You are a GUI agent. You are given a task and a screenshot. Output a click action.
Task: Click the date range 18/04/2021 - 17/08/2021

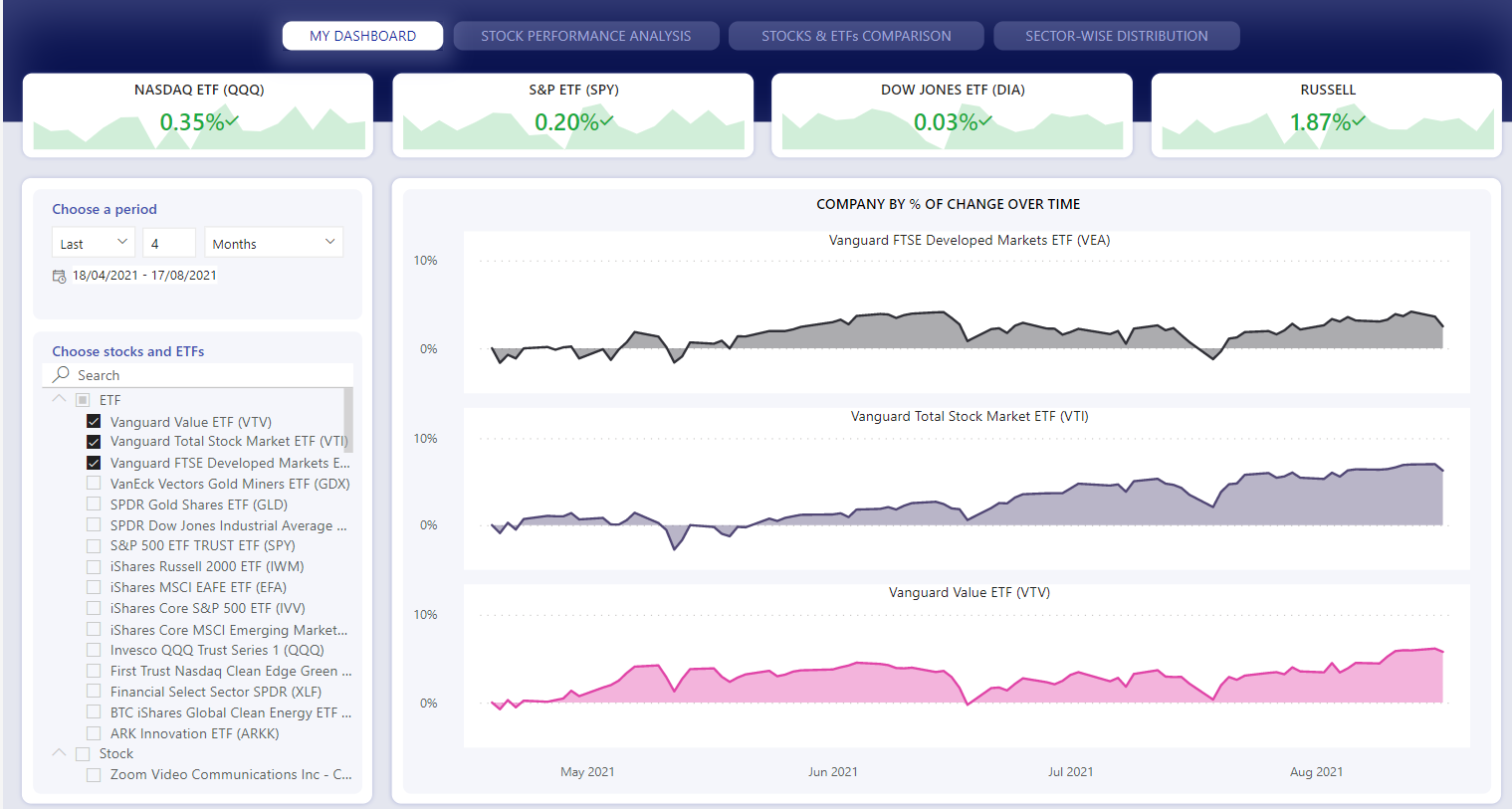(144, 276)
